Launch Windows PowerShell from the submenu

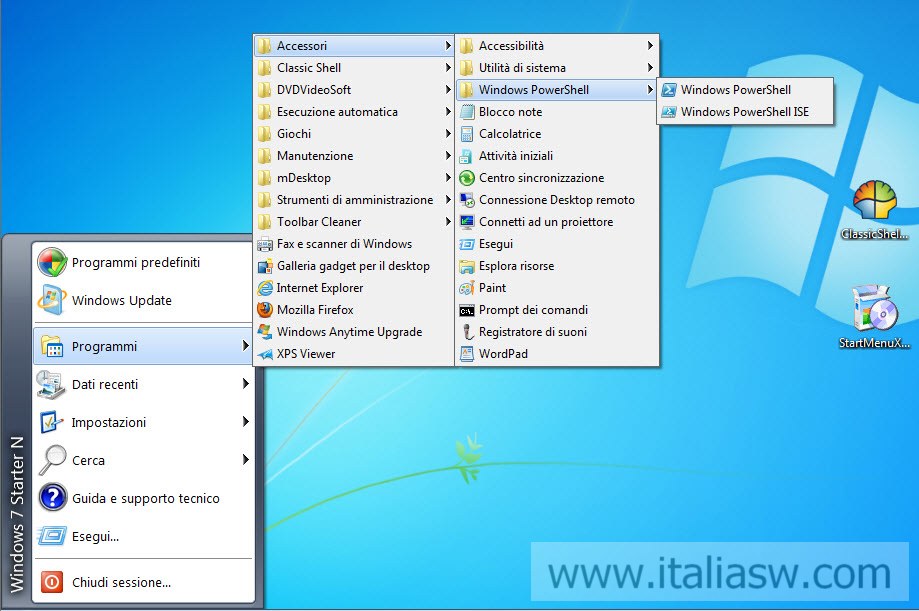[745, 90]
